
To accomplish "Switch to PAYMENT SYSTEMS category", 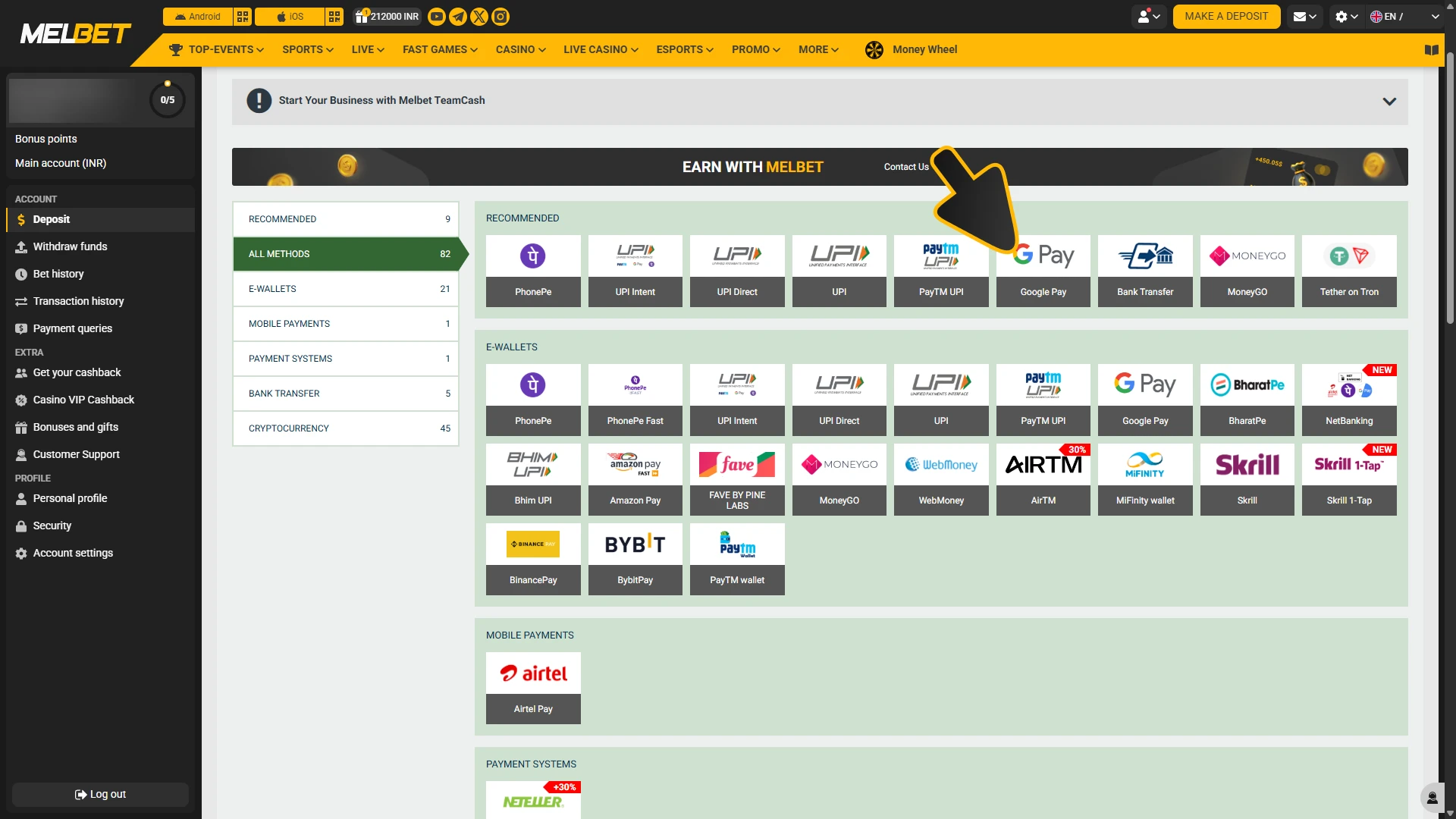I will click(x=346, y=359).
